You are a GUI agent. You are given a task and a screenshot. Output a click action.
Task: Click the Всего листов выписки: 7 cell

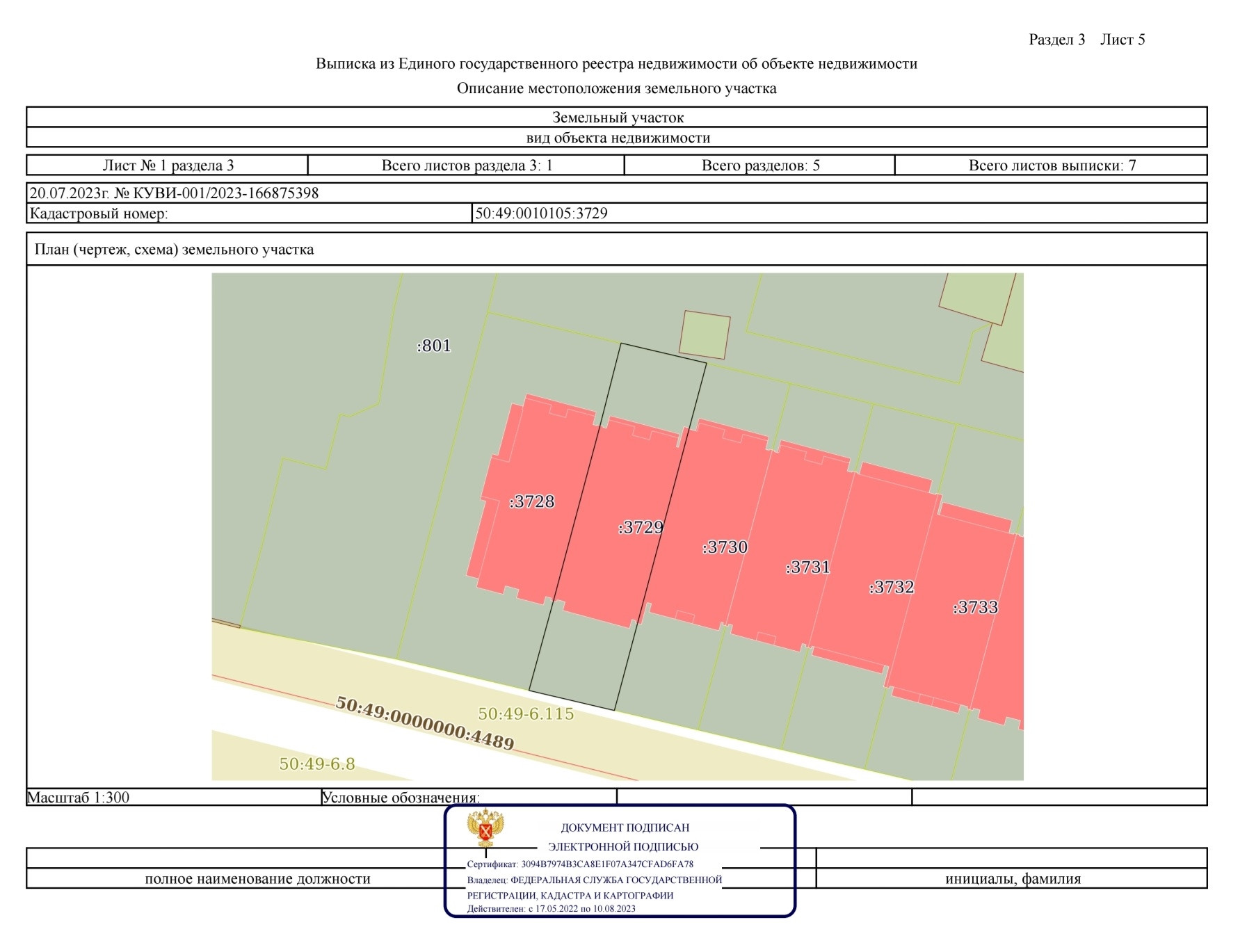(1051, 166)
